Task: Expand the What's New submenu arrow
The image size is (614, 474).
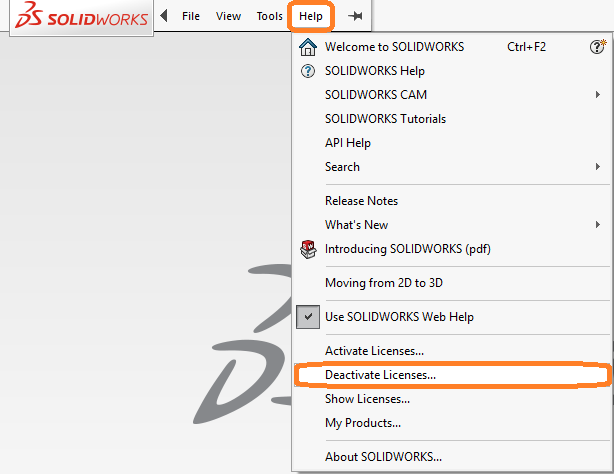Action: point(597,225)
